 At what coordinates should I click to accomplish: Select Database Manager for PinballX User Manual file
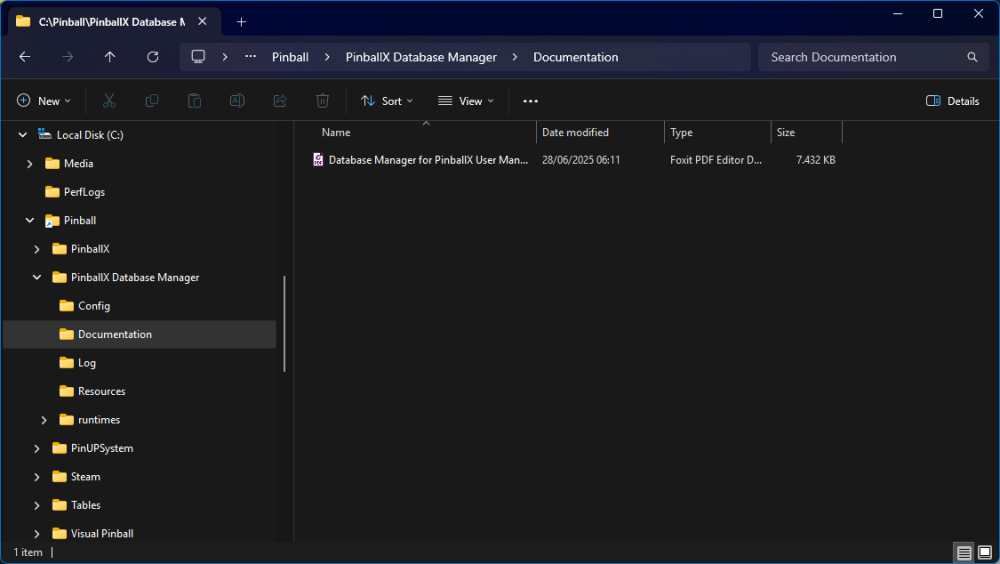coord(429,160)
